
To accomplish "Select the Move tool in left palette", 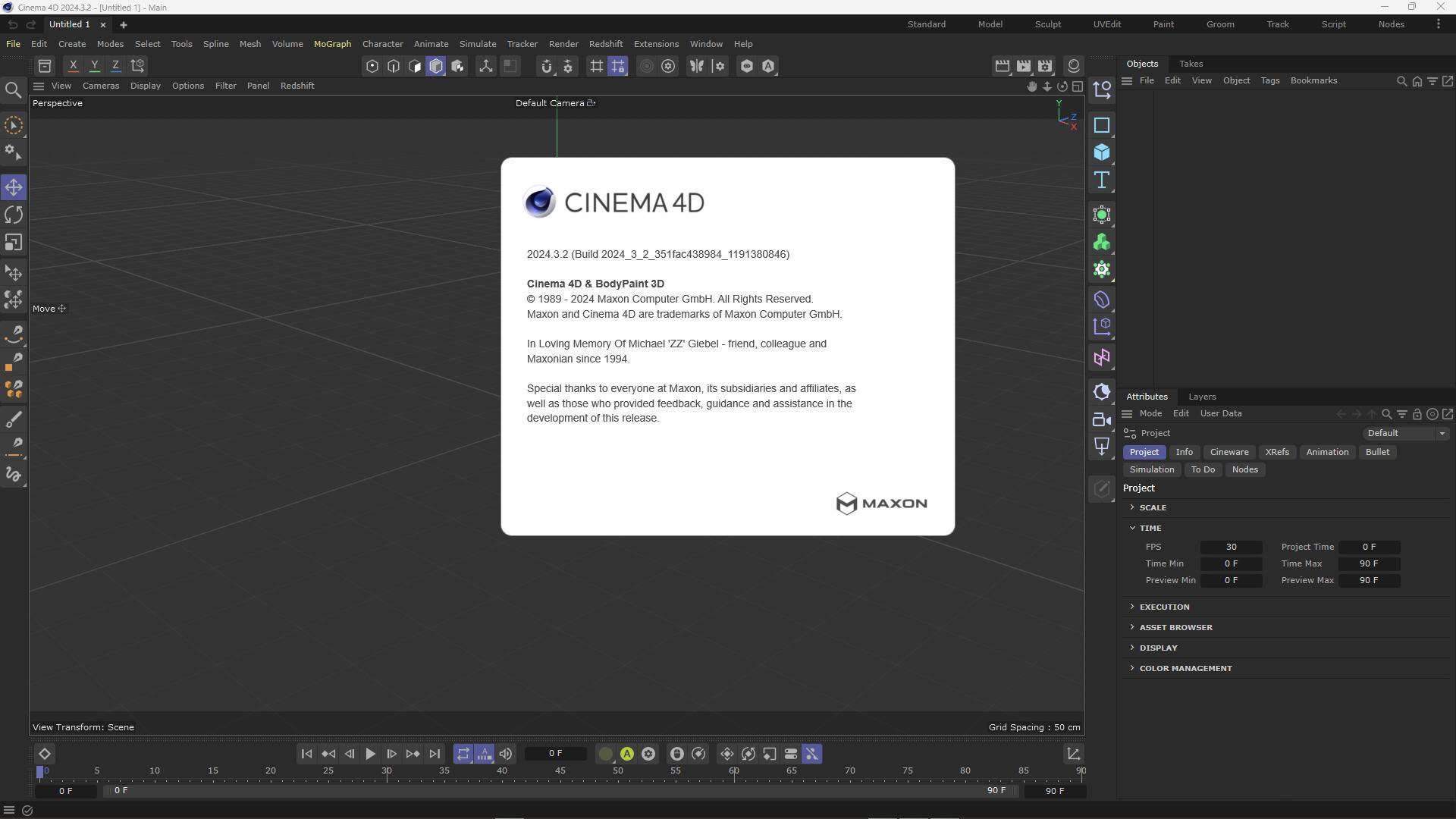I will (x=14, y=187).
